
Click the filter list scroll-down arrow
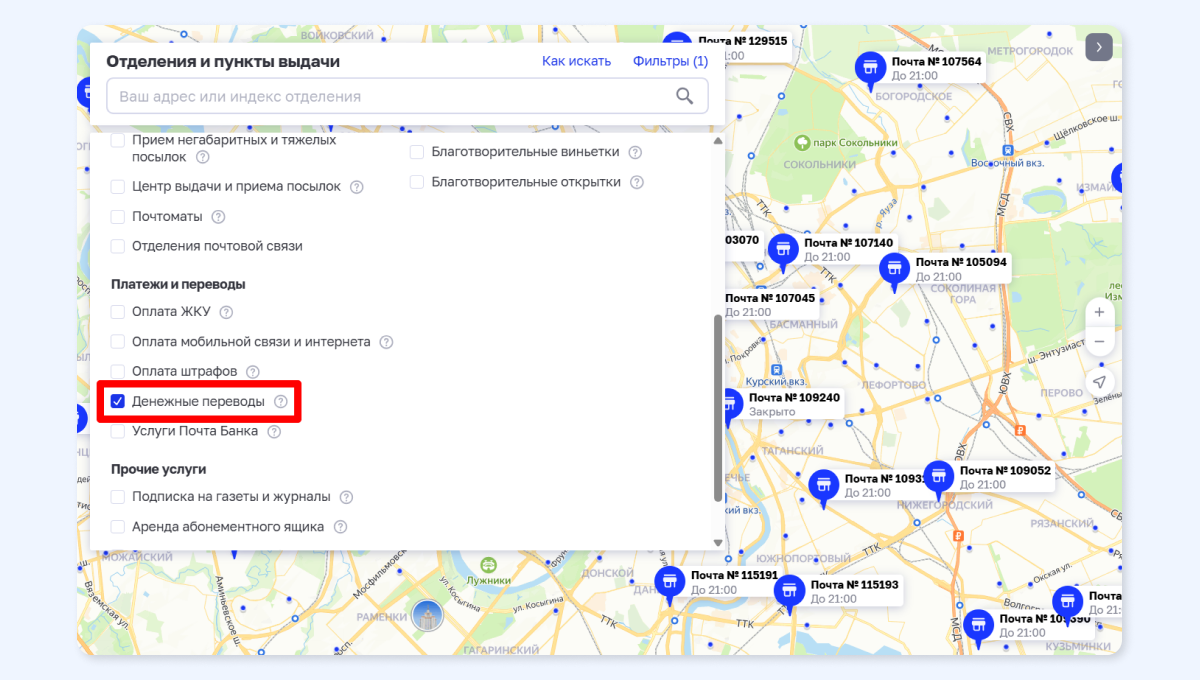[717, 543]
